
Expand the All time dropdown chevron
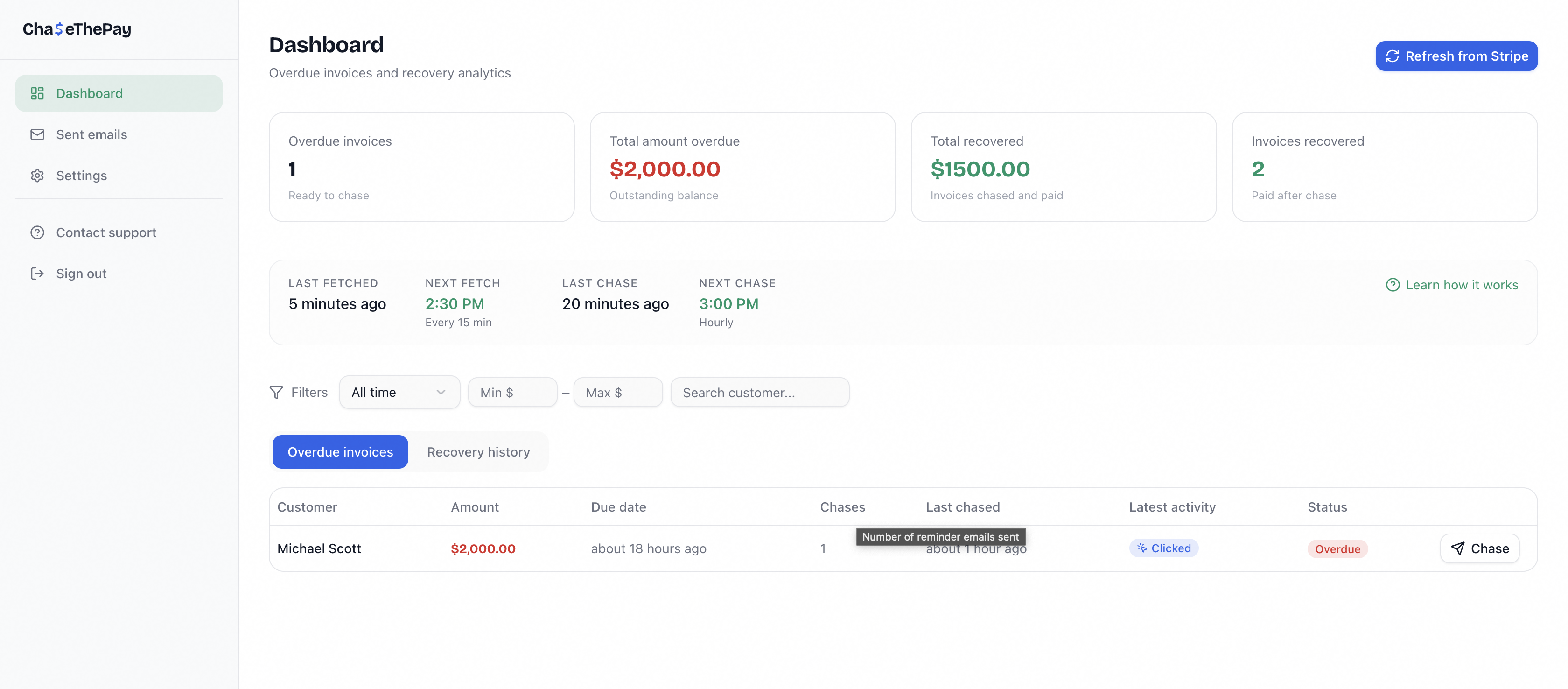click(441, 392)
